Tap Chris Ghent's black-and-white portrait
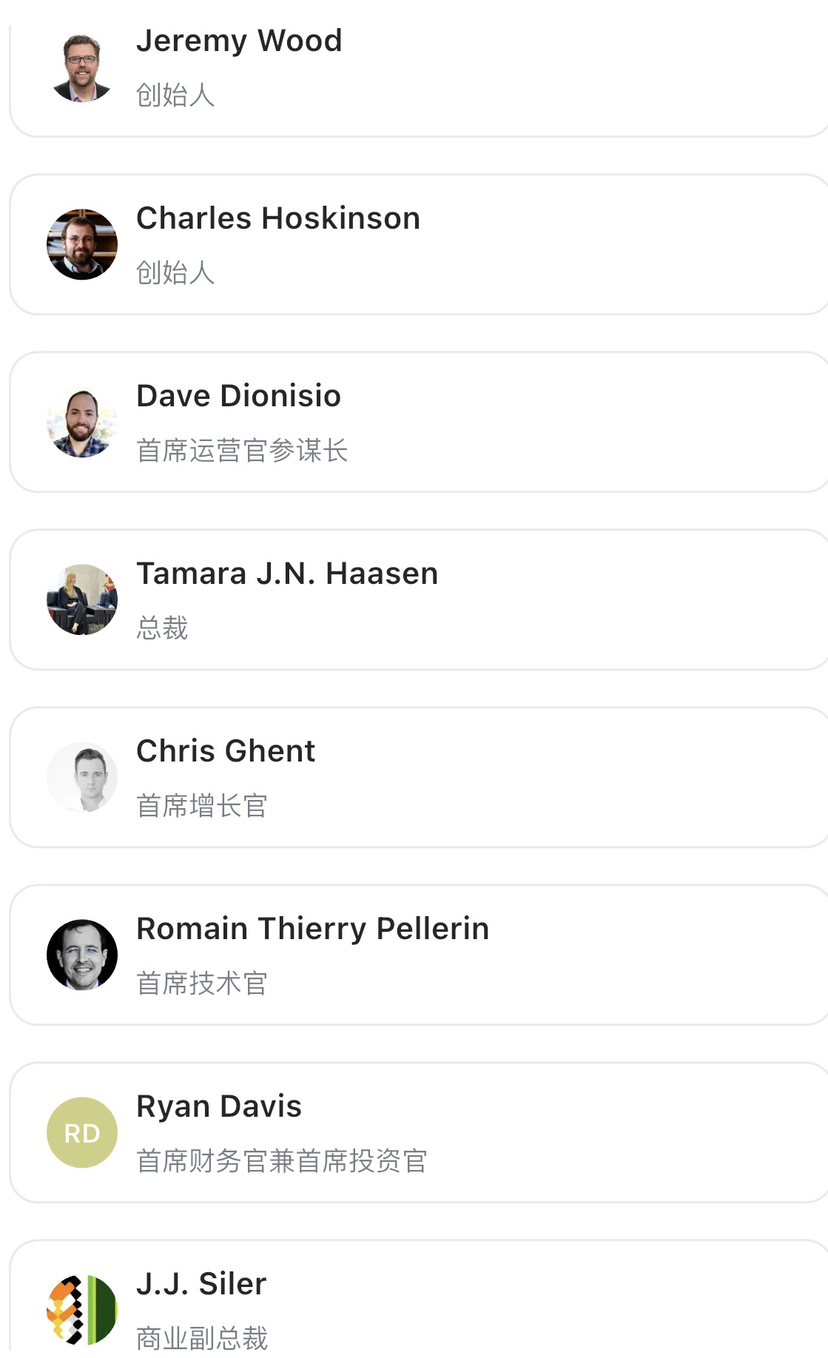Viewport: 828px width, 1358px height. pos(82,777)
